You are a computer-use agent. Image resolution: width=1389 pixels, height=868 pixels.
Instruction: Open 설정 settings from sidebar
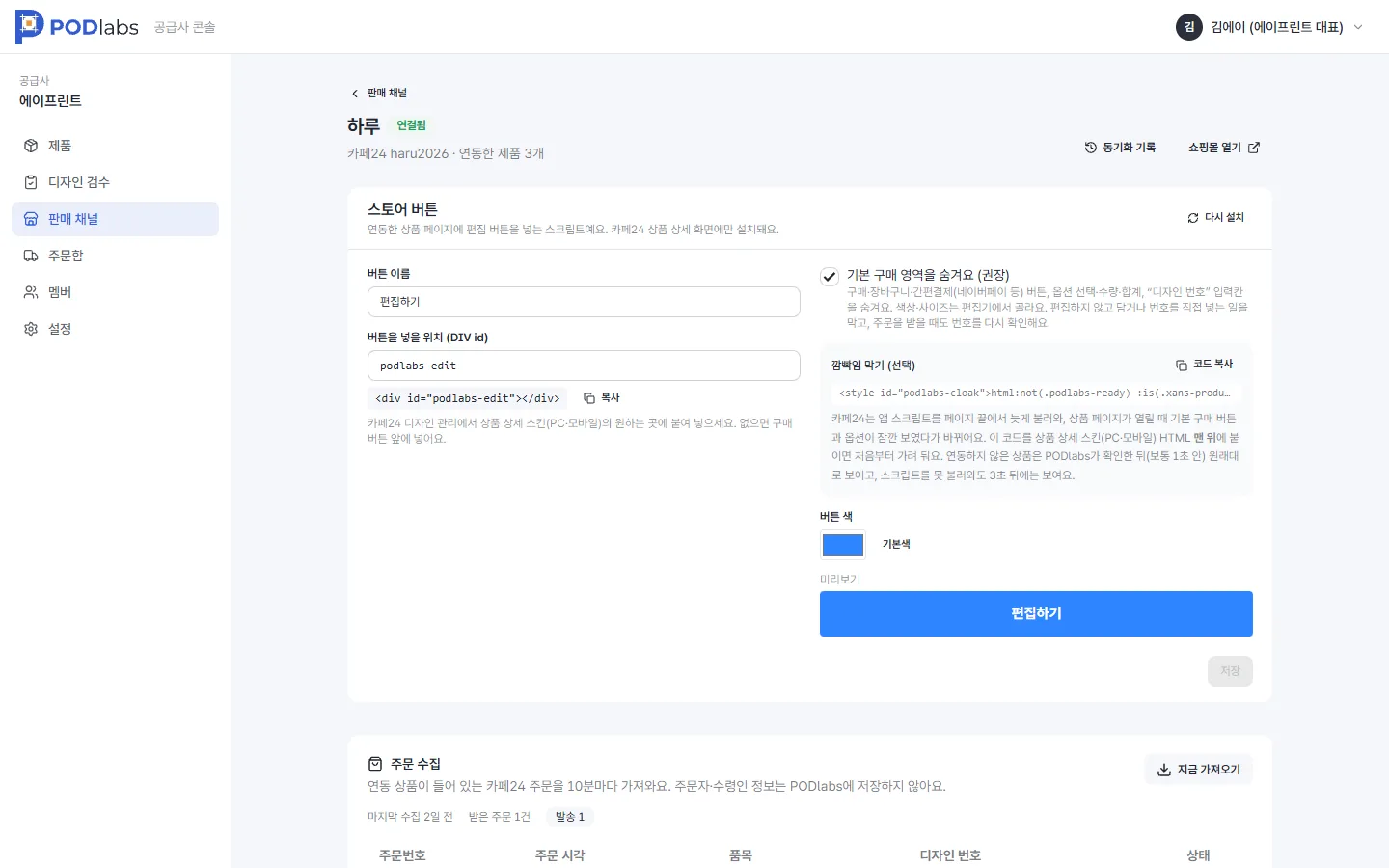[x=115, y=329]
